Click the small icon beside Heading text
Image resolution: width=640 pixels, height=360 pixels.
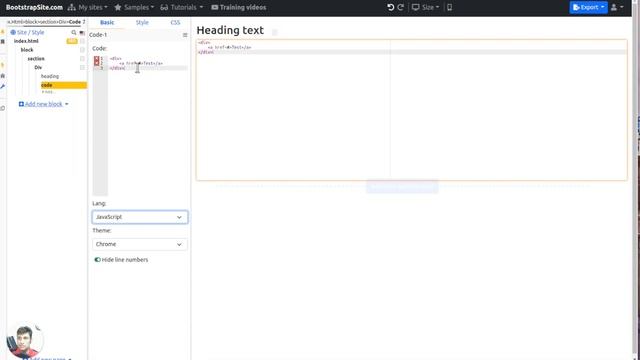click(275, 32)
